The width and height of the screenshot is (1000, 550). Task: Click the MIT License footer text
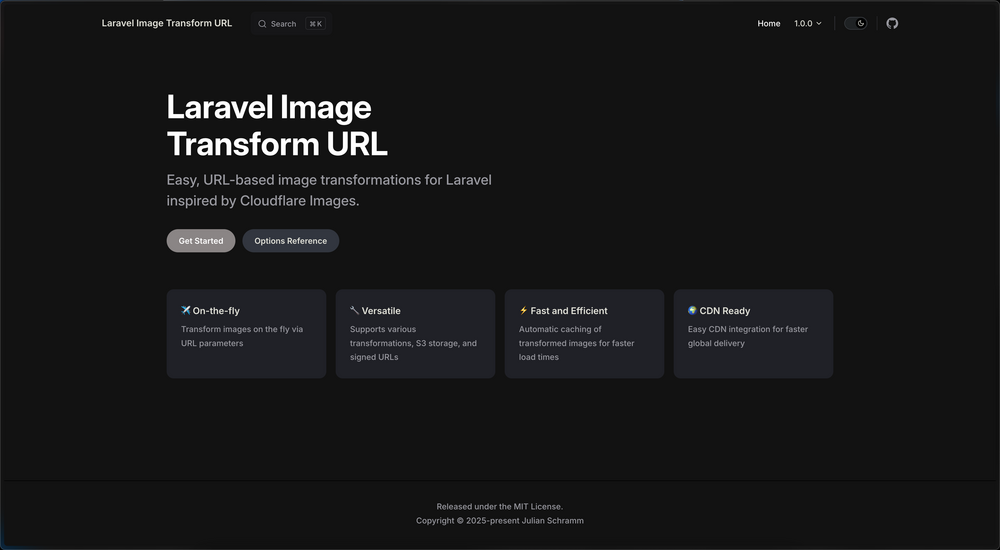(x=499, y=506)
